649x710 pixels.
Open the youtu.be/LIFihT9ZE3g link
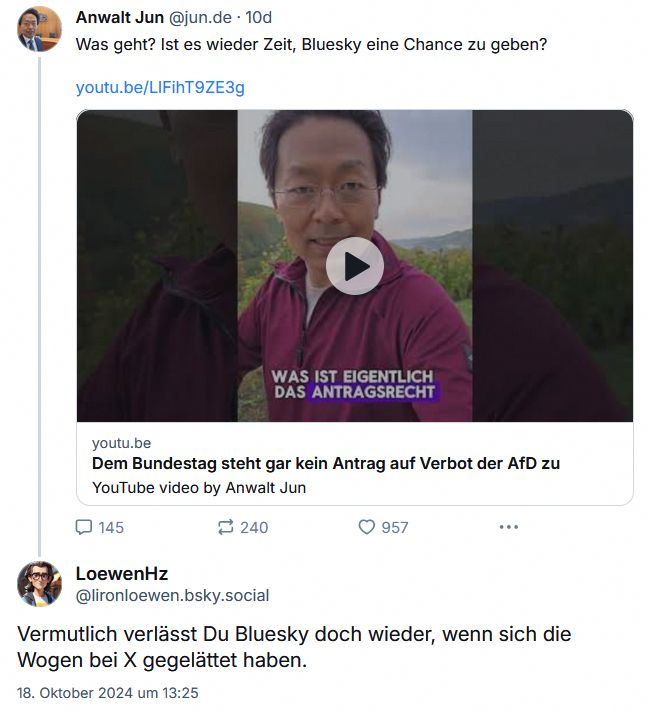coord(160,87)
